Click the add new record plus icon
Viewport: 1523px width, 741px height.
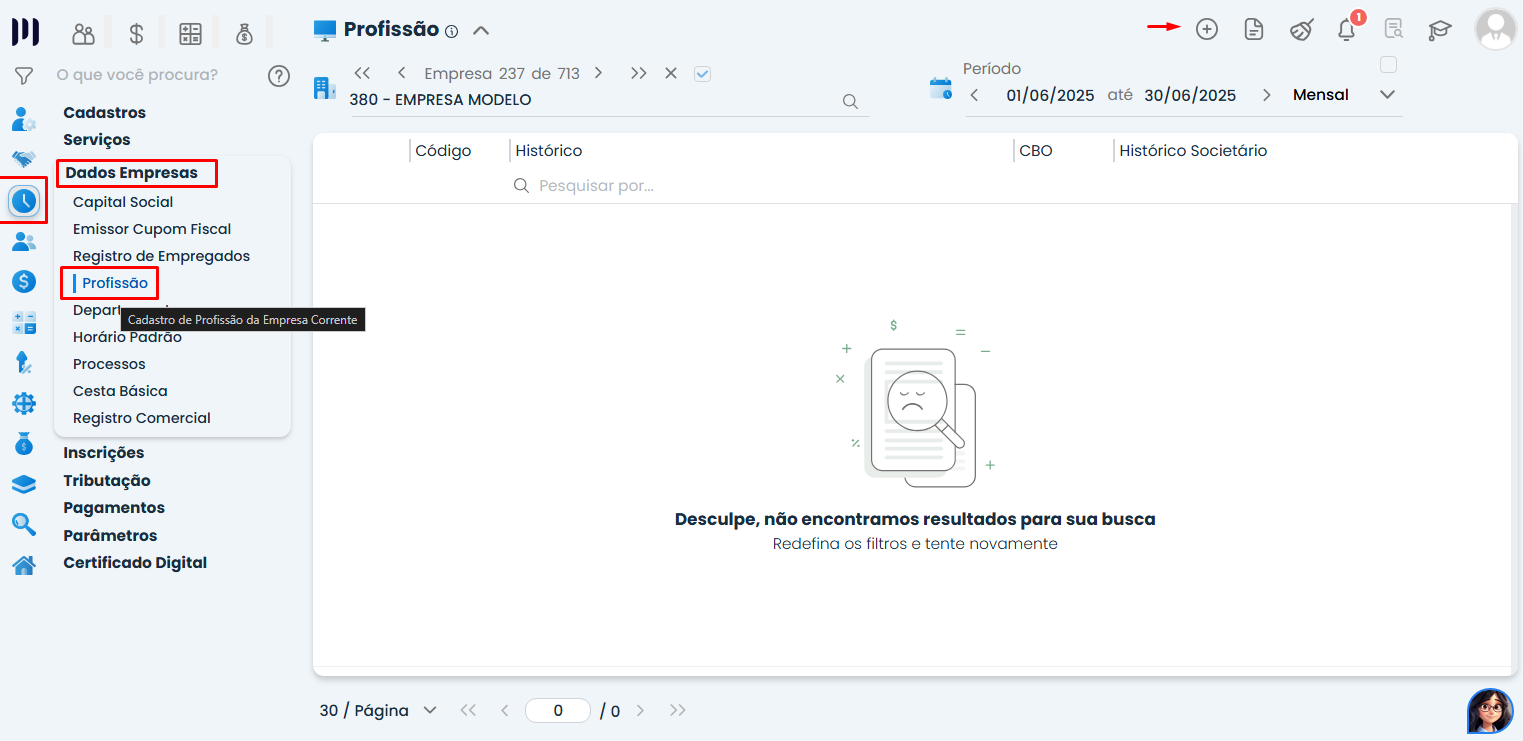tap(1207, 29)
